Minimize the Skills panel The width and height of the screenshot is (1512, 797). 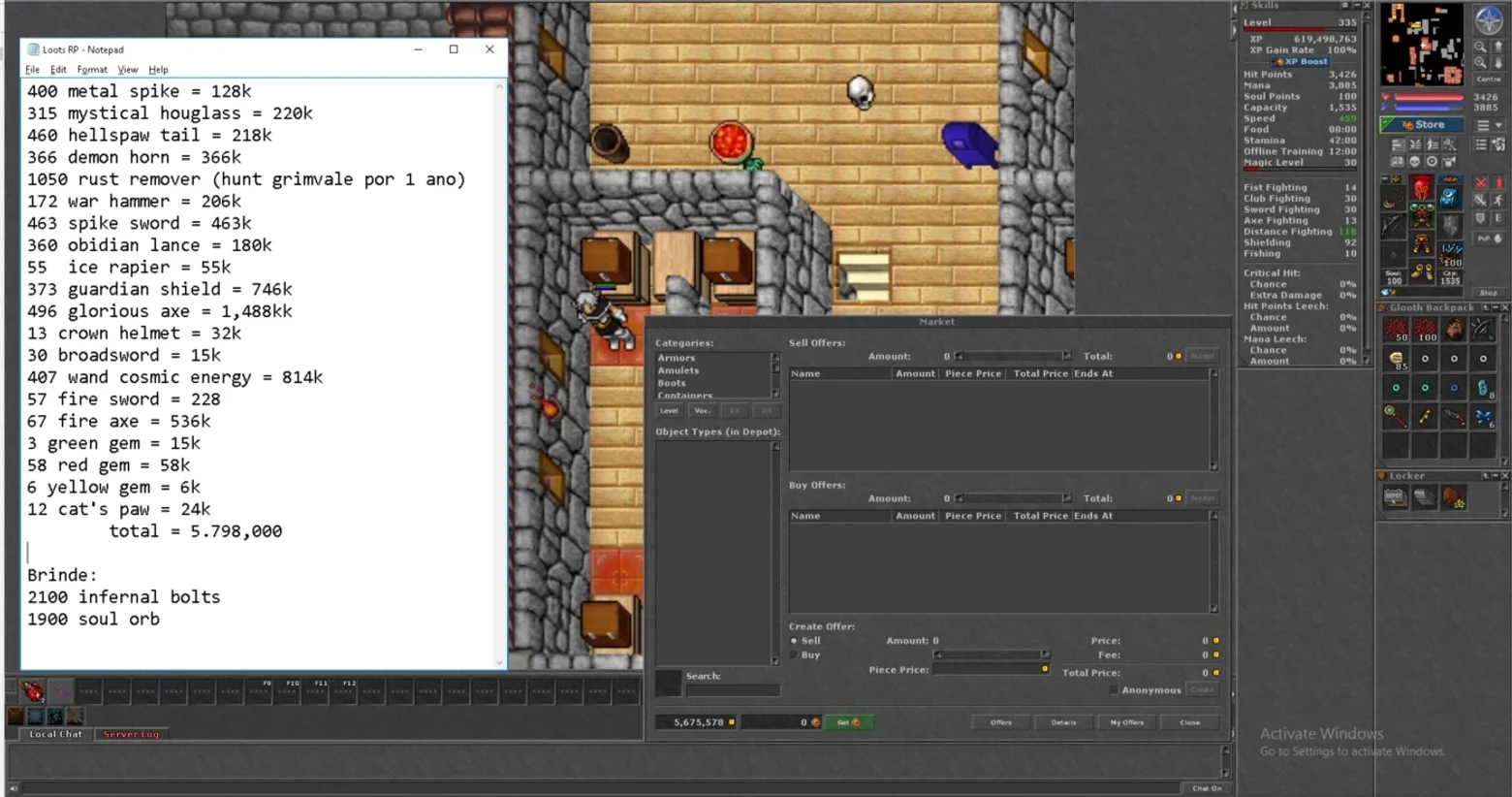pos(1356,6)
